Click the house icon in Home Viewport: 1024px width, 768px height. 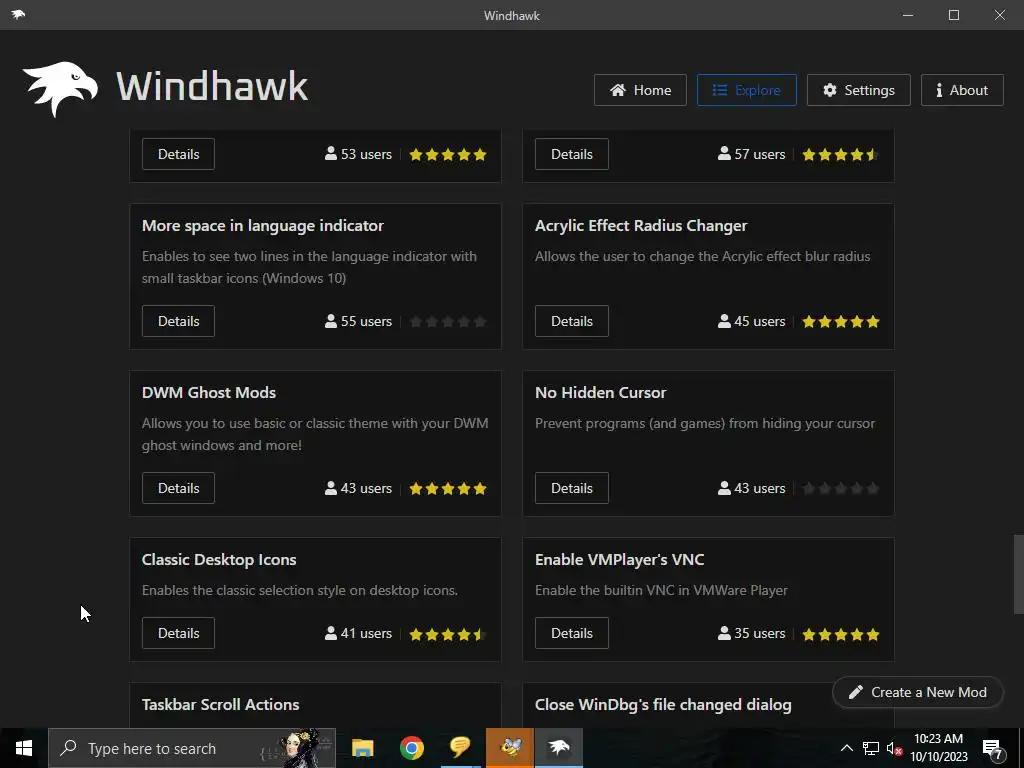tap(618, 90)
